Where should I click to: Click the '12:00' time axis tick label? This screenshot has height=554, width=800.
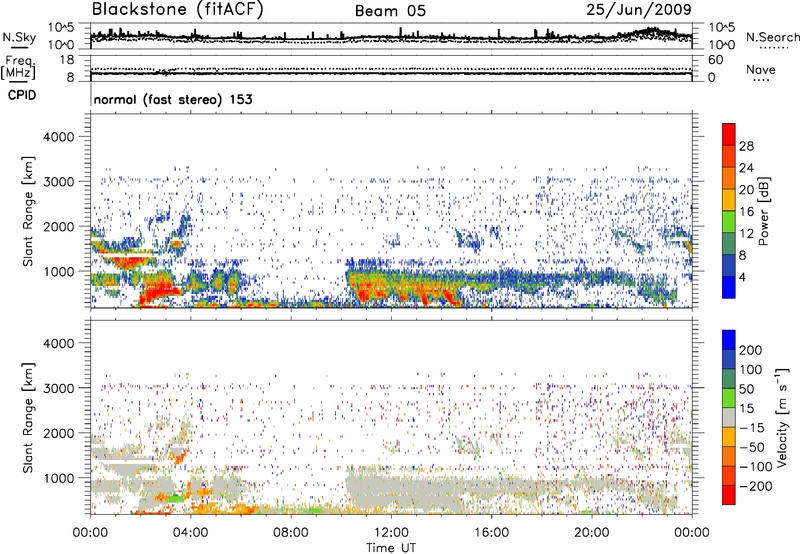(x=391, y=533)
